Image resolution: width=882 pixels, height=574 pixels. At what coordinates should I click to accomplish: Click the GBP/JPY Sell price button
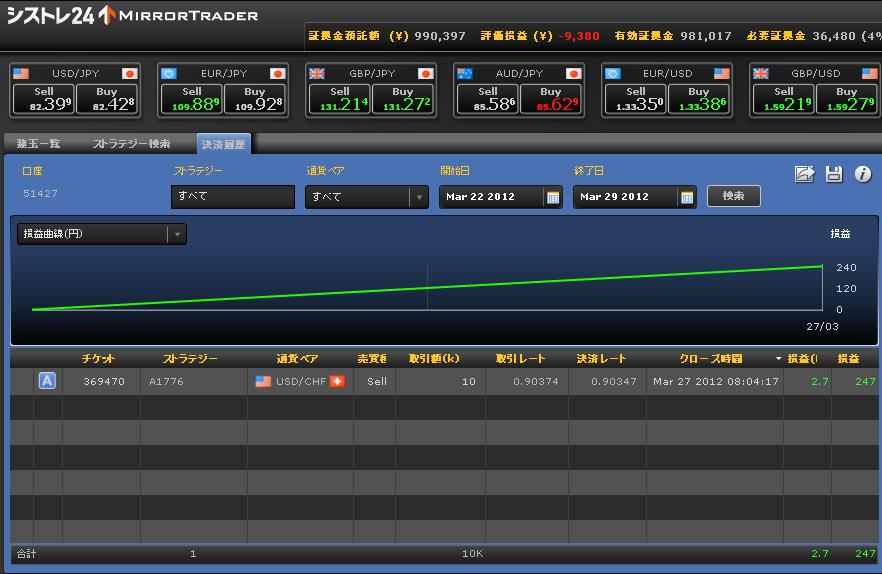tap(339, 99)
